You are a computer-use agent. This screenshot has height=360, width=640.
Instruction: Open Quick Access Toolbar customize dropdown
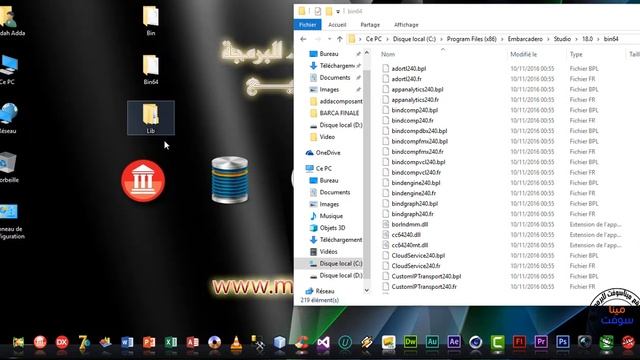coord(338,11)
